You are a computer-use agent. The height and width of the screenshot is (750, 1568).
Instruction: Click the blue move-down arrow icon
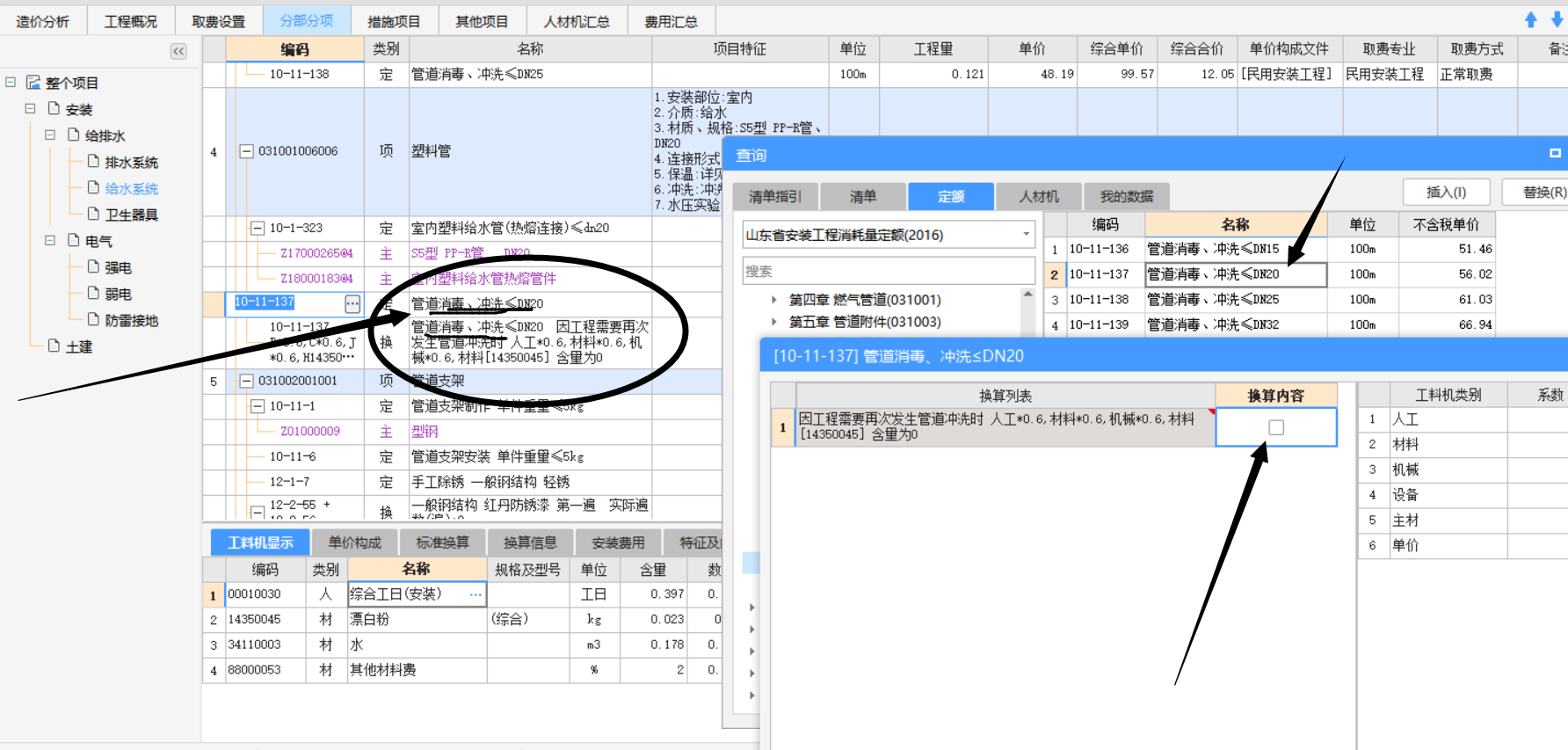(x=1557, y=19)
